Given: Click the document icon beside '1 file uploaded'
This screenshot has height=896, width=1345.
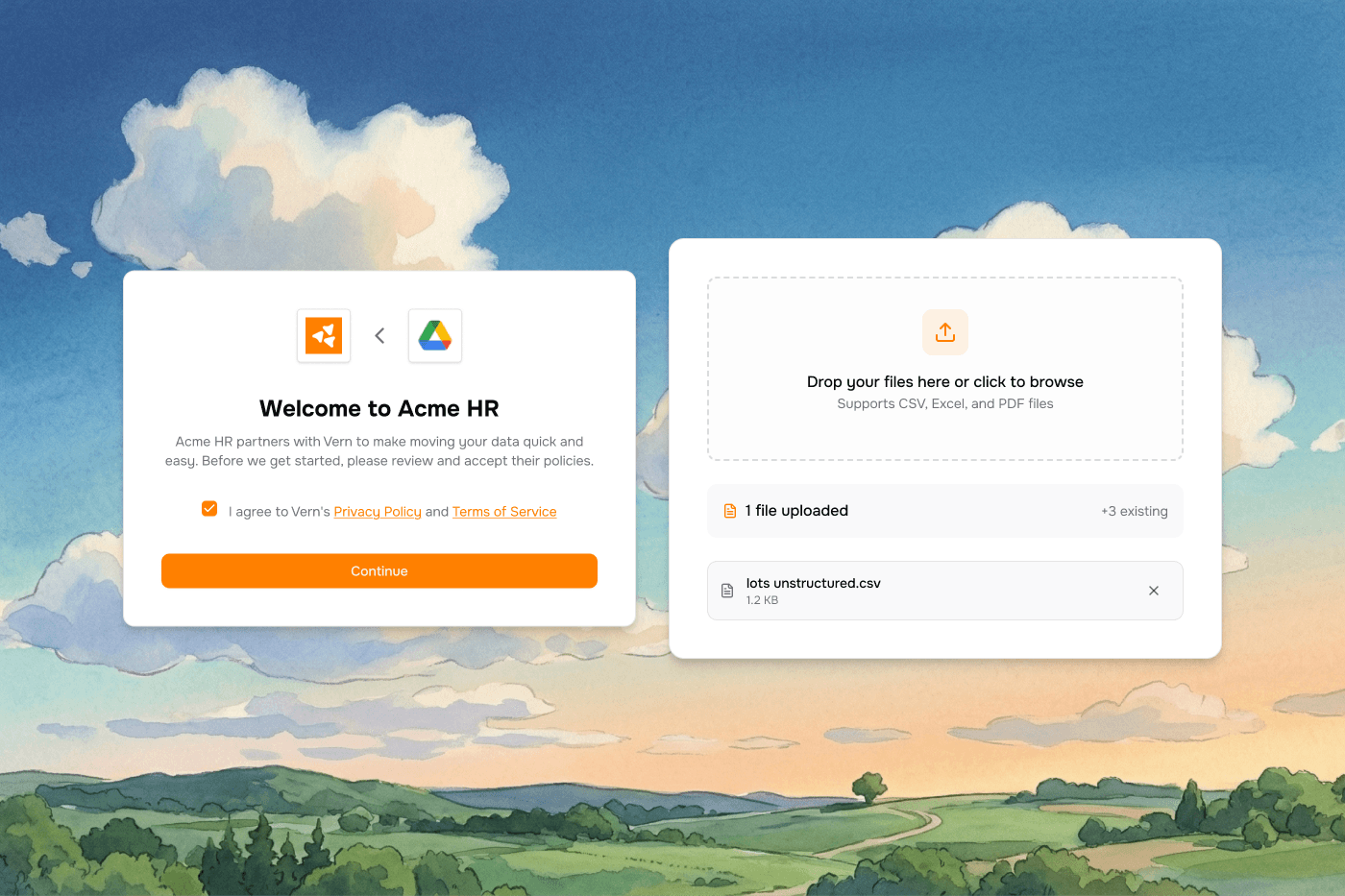Looking at the screenshot, I should 730,511.
